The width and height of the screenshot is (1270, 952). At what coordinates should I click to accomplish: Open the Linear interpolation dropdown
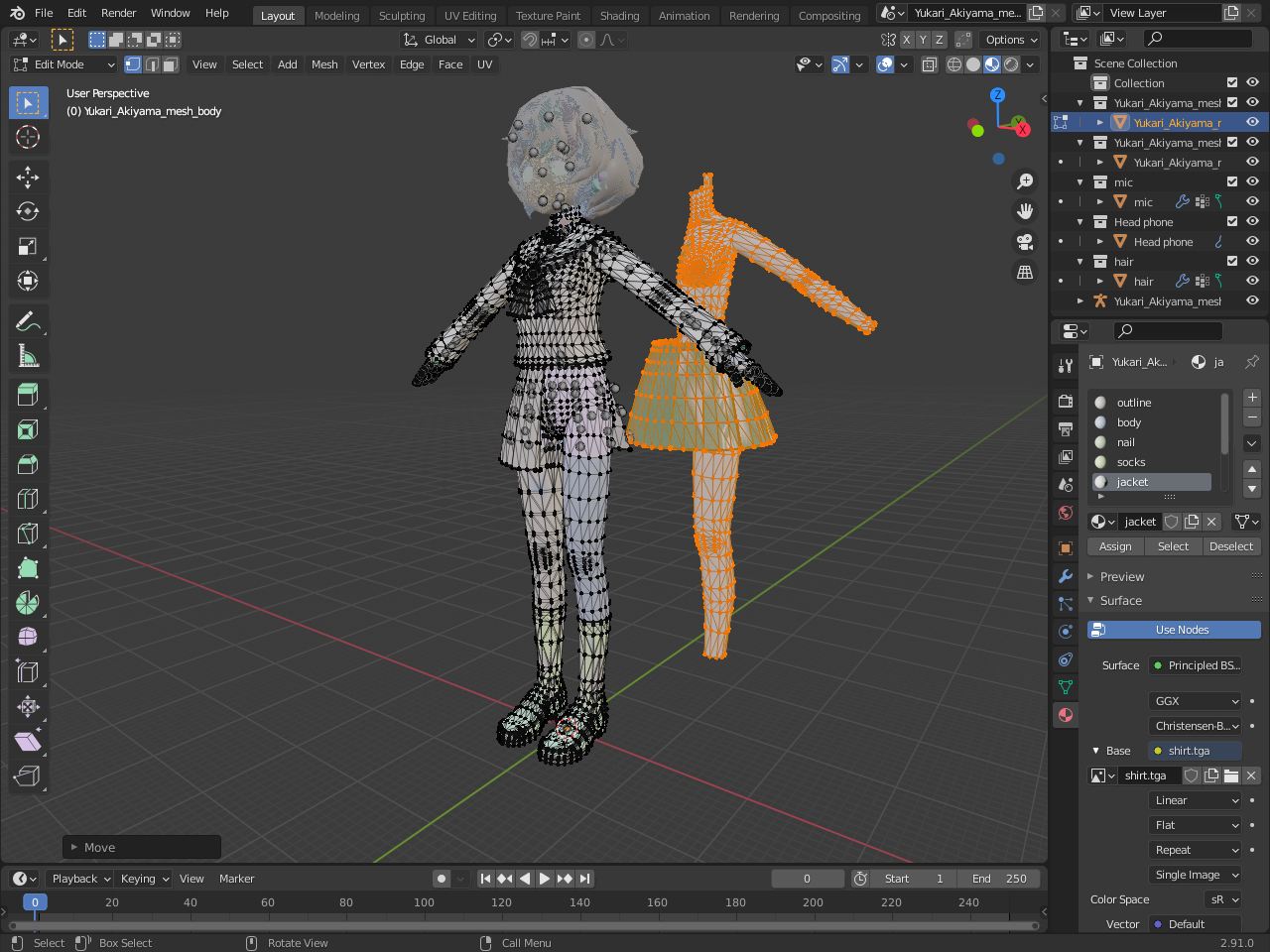tap(1195, 800)
